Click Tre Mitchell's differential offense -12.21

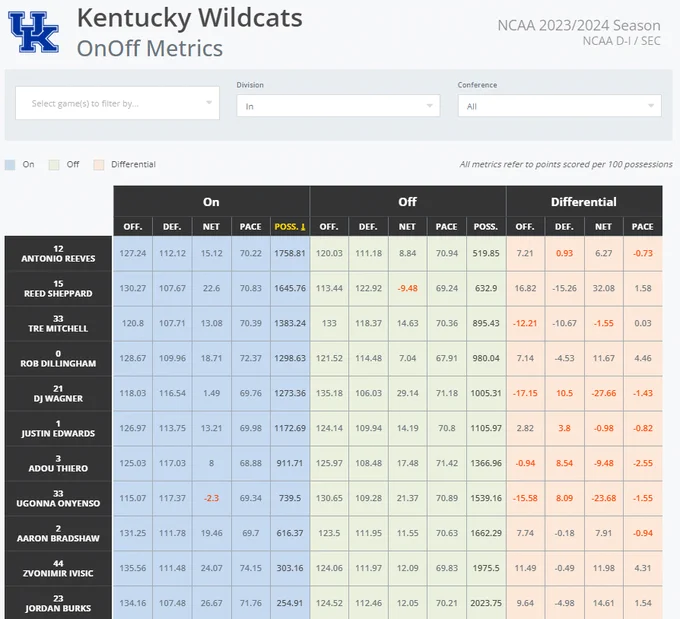pyautogui.click(x=525, y=324)
